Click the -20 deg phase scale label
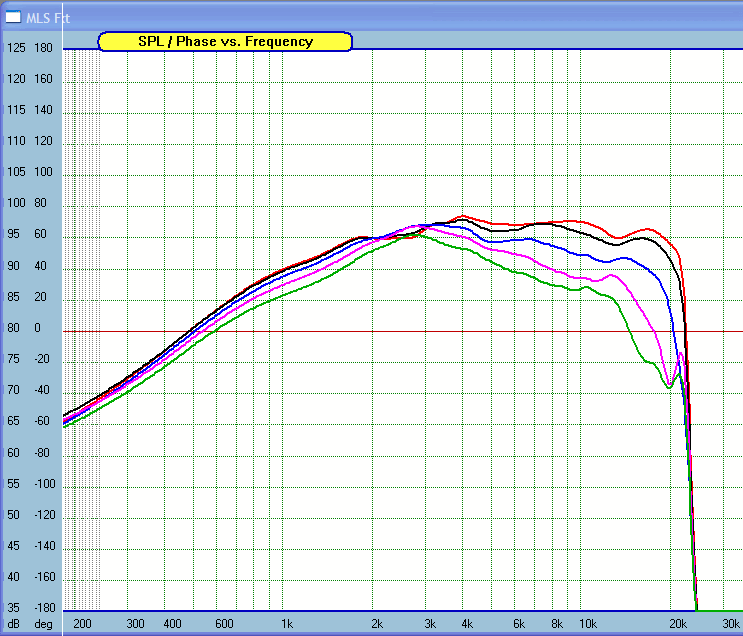The height and width of the screenshot is (636, 743). point(42,359)
